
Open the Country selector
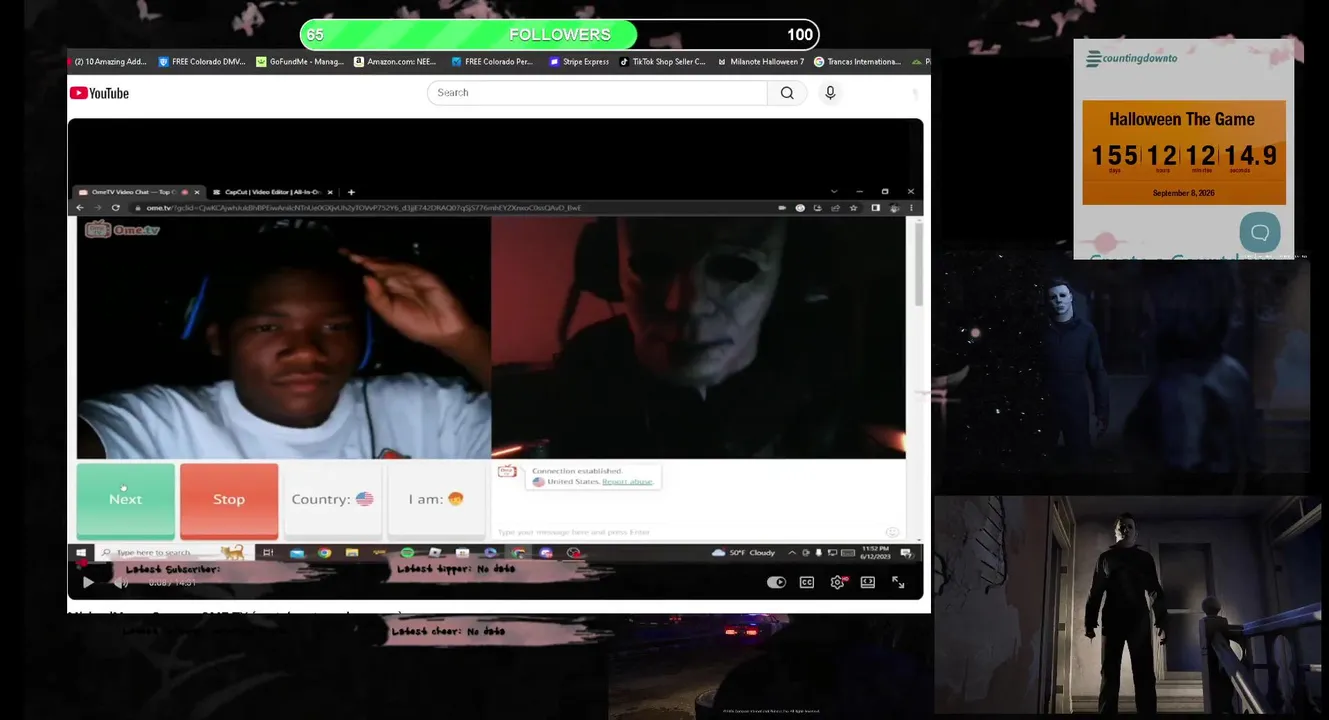332,499
